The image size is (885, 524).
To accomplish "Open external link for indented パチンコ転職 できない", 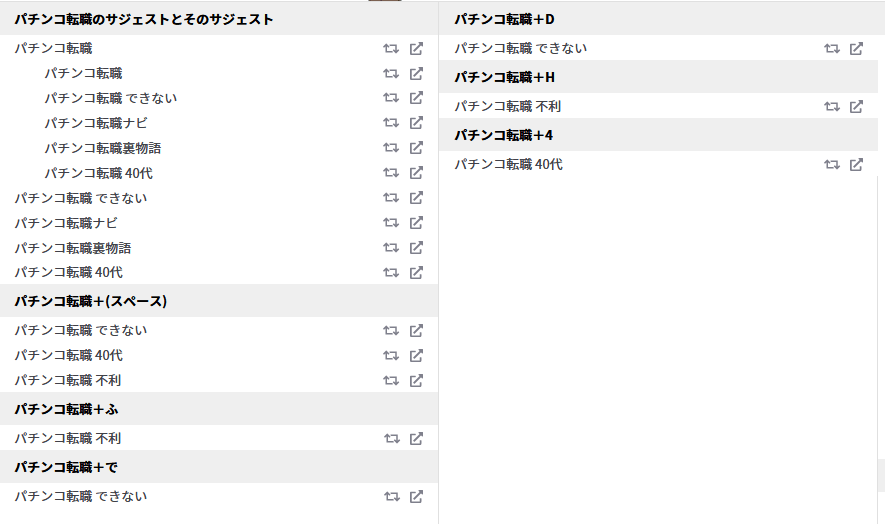I will pyautogui.click(x=416, y=98).
